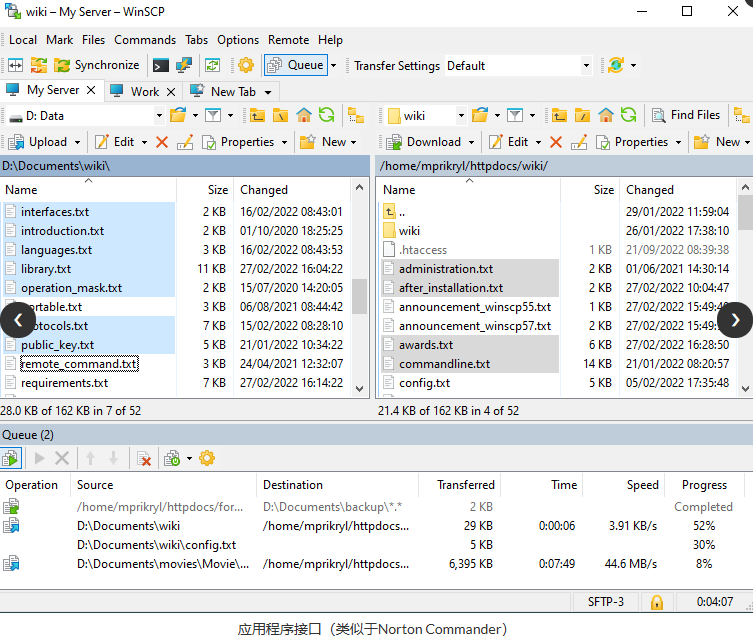Viewport: 753px width, 641px height.
Task: Refresh the remote panel
Action: [x=629, y=115]
